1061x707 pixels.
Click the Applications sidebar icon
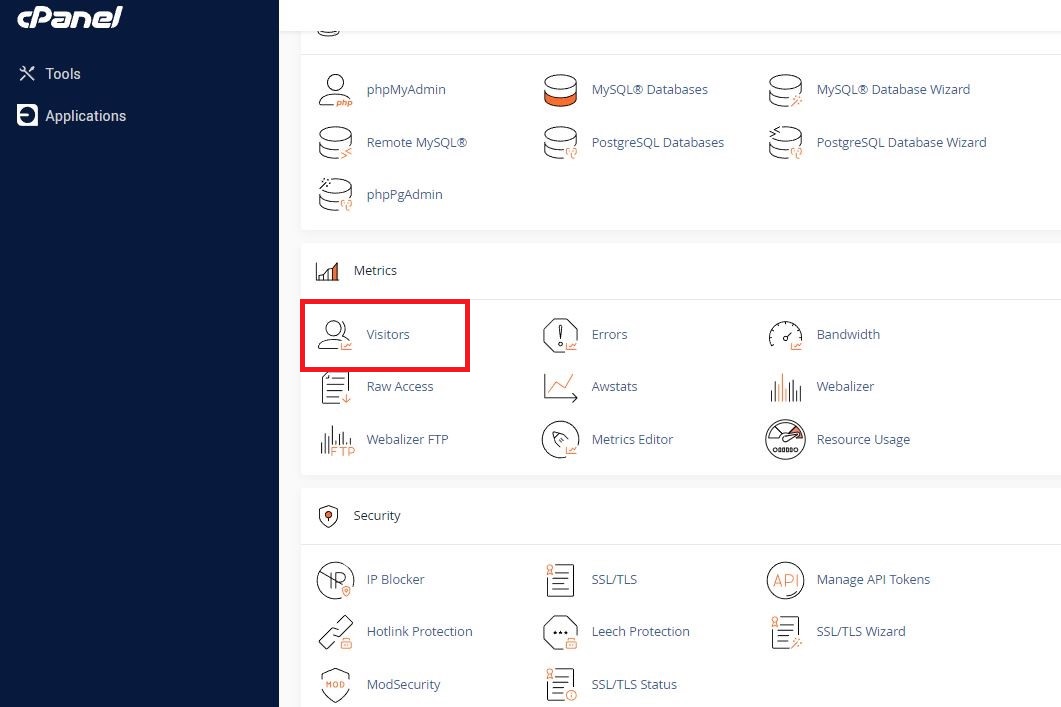(x=27, y=116)
